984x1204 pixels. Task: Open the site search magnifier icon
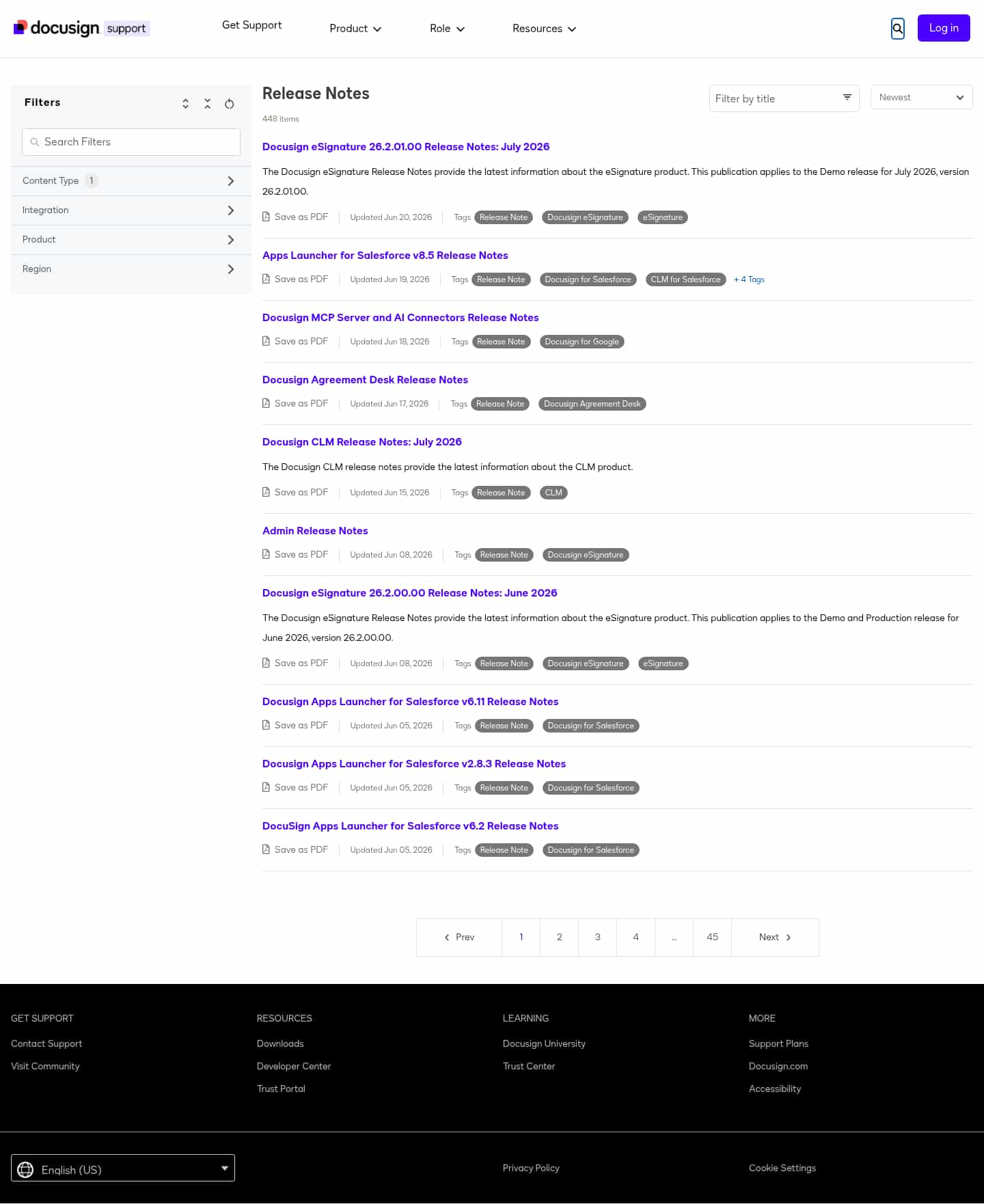tap(898, 29)
